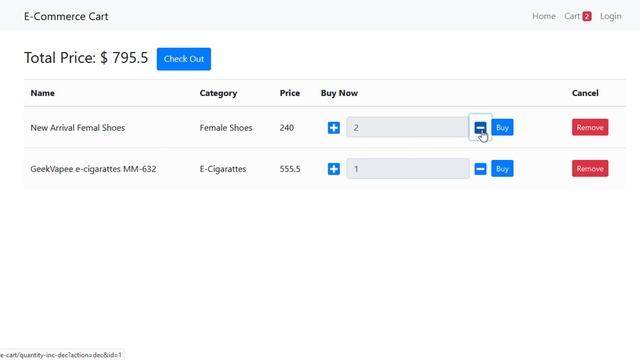The width and height of the screenshot is (640, 360).
Task: Click the cart item count badge
Action: pos(587,16)
